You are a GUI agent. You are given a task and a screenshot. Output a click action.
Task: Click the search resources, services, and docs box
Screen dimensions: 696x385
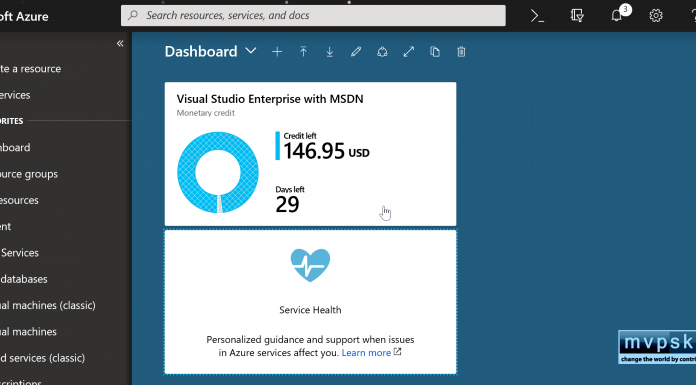(x=313, y=16)
